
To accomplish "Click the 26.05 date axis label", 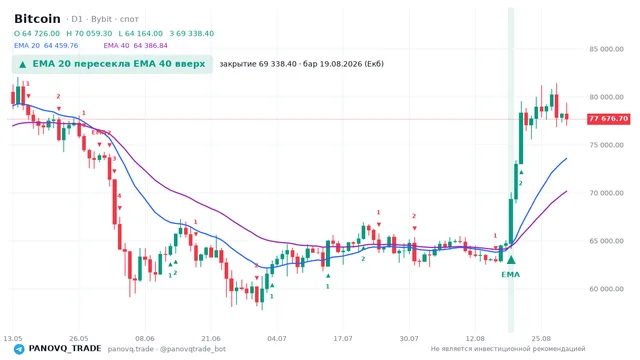I will 79,338.
